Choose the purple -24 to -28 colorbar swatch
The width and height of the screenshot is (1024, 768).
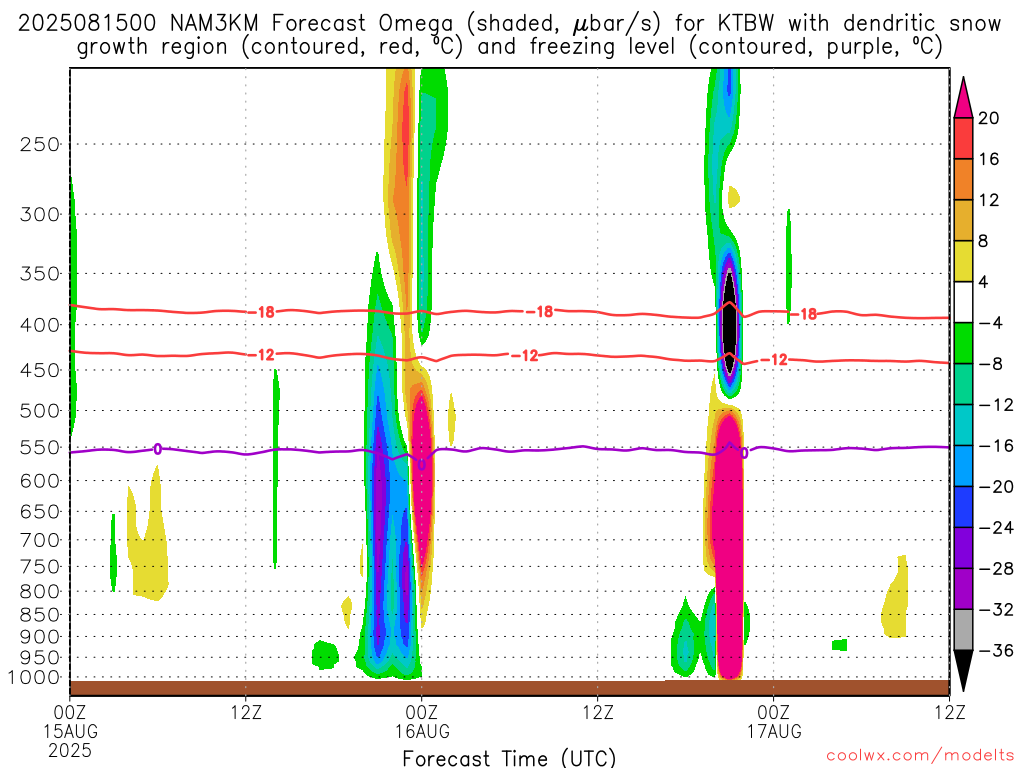point(963,548)
